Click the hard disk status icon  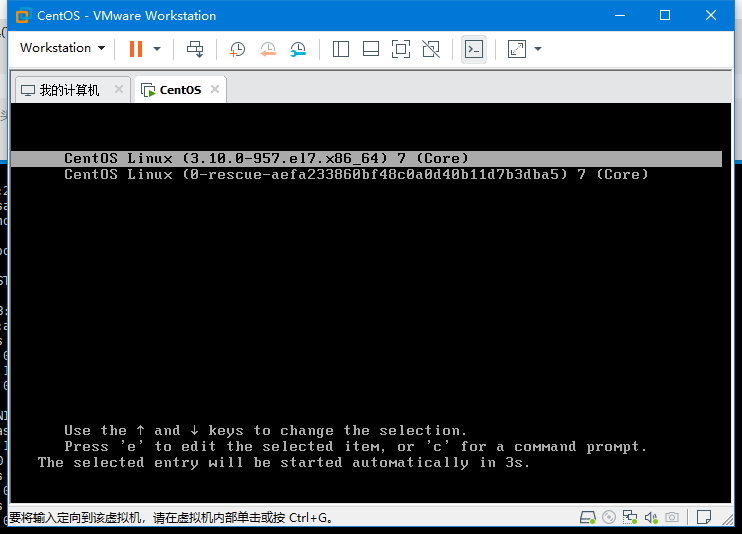point(588,517)
